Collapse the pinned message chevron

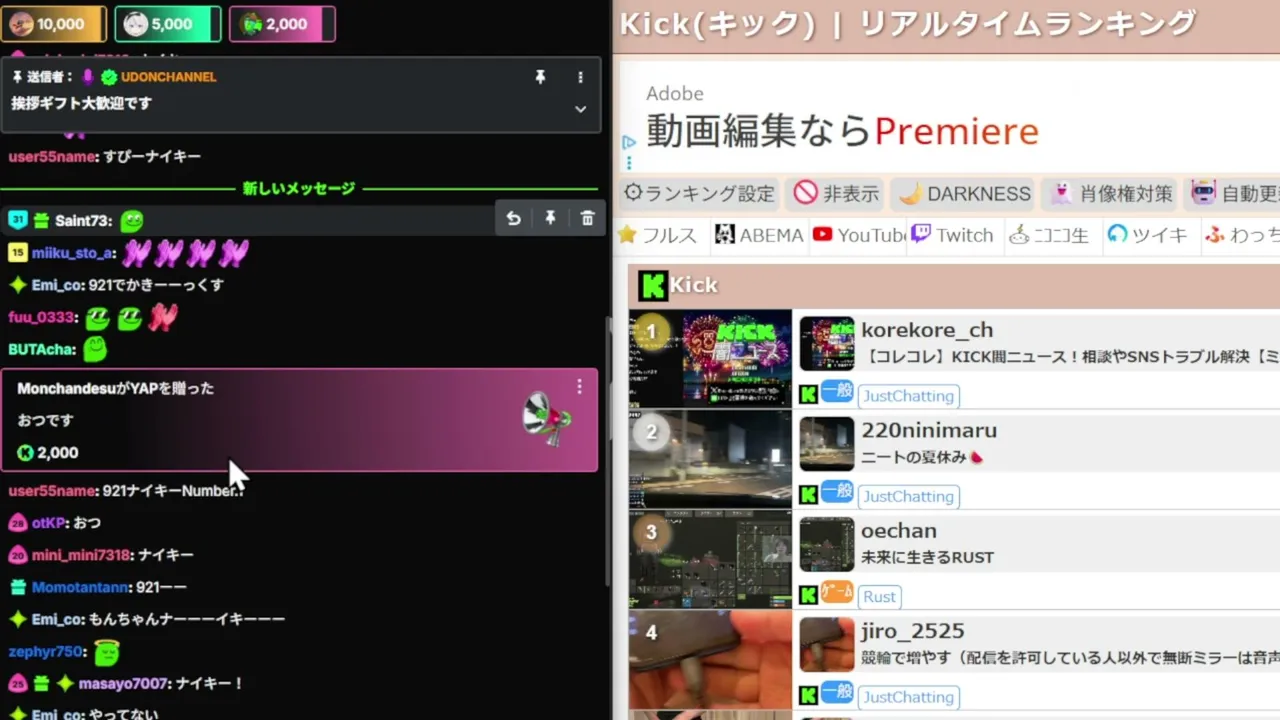tap(580, 109)
